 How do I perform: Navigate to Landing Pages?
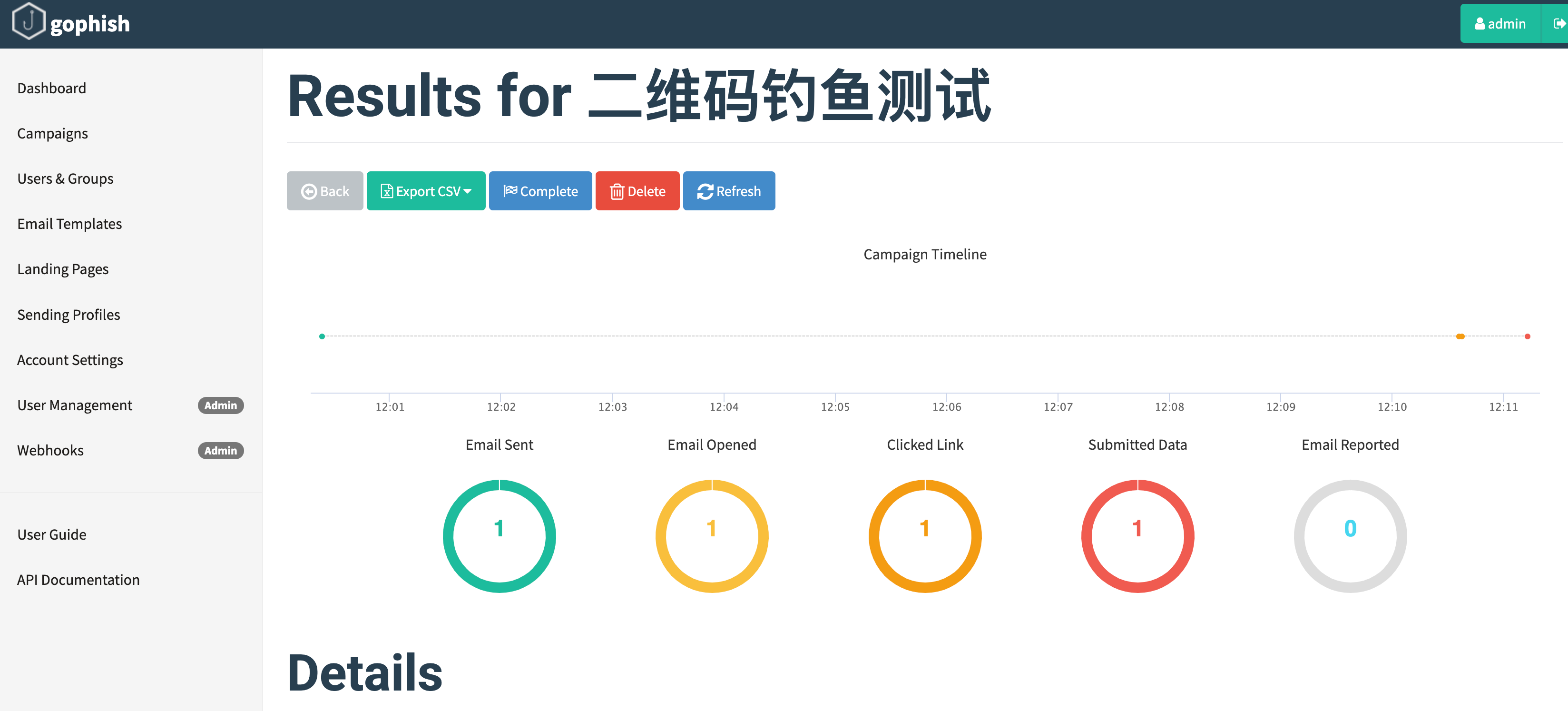63,269
